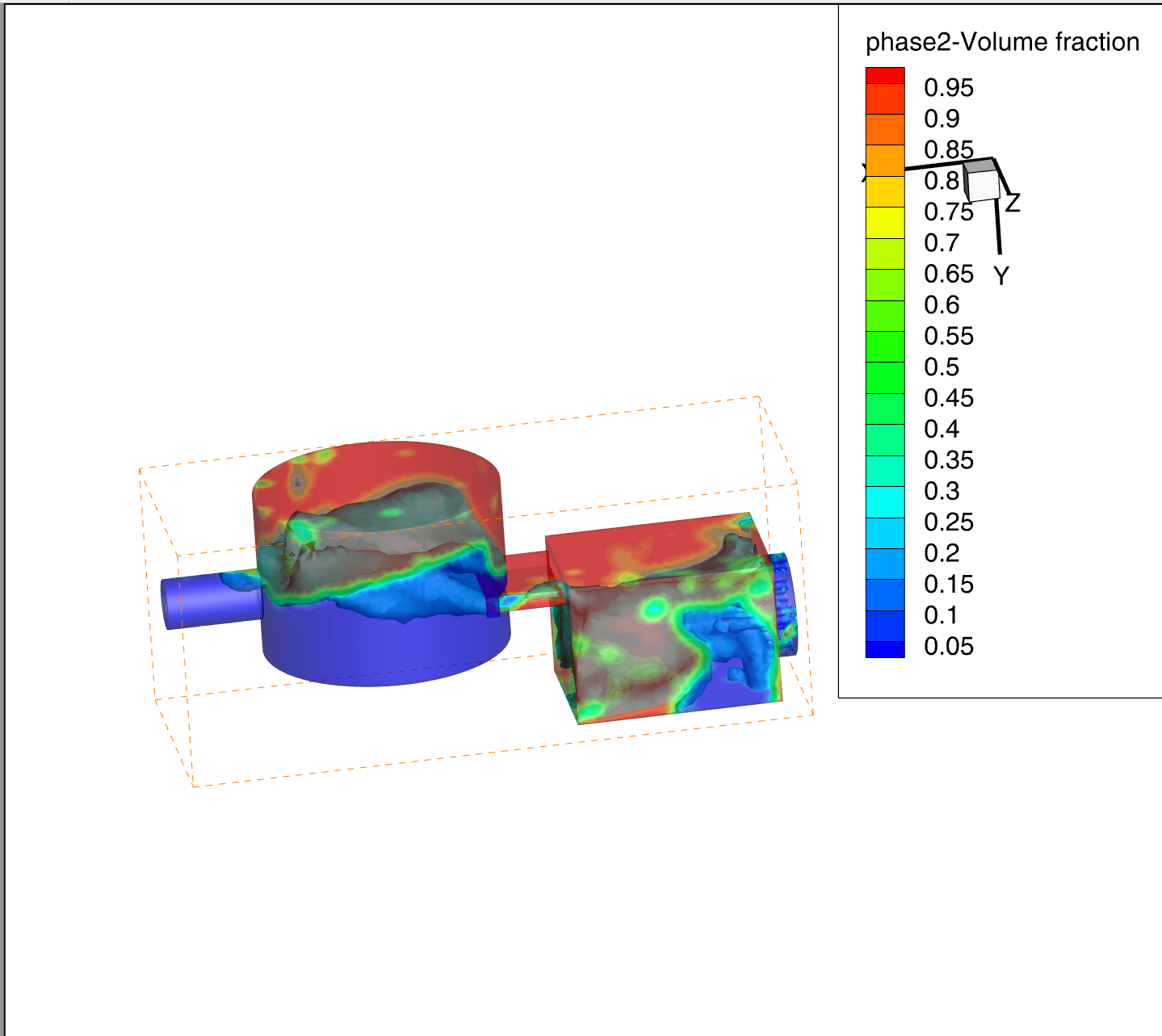Select the orange legend swatch near 0.85
The width and height of the screenshot is (1162, 1036).
click(x=884, y=160)
